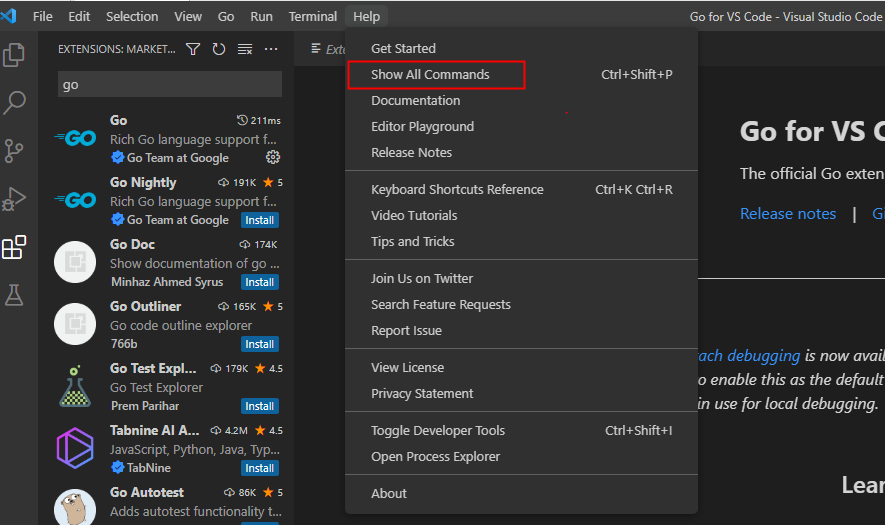The height and width of the screenshot is (525, 885).
Task: Select About from Help menu
Action: pos(522,493)
